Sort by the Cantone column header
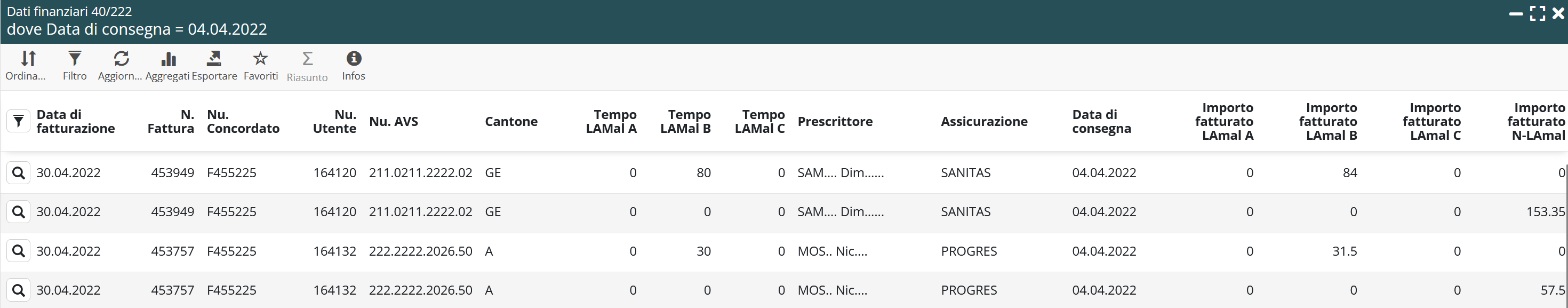 [x=511, y=121]
